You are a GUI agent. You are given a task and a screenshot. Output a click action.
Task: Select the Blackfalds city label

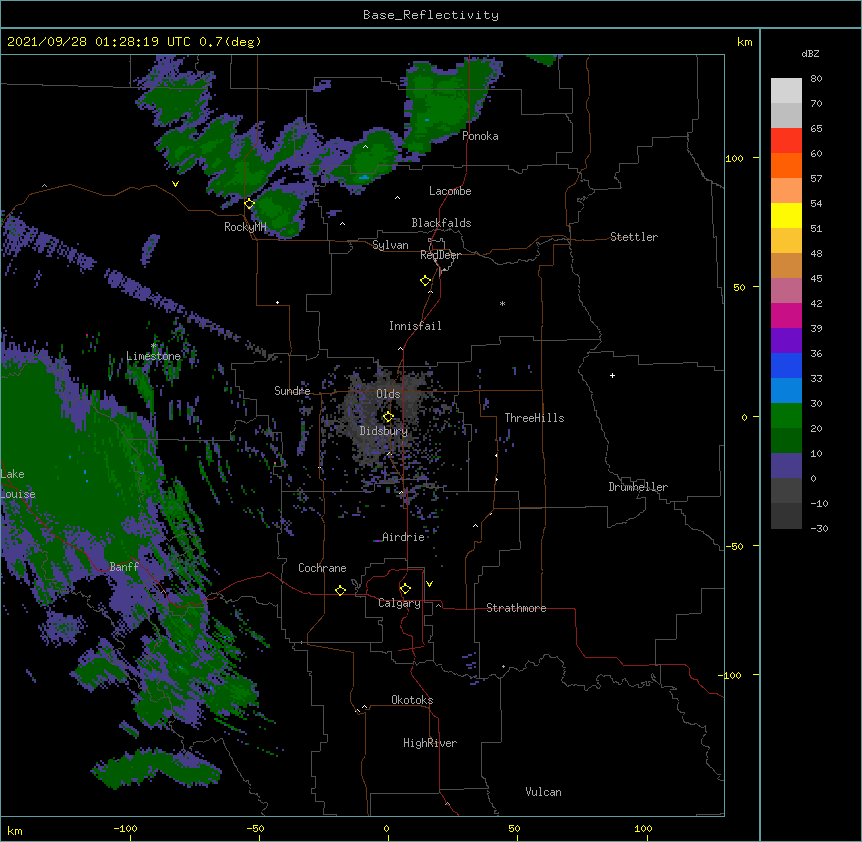(441, 223)
